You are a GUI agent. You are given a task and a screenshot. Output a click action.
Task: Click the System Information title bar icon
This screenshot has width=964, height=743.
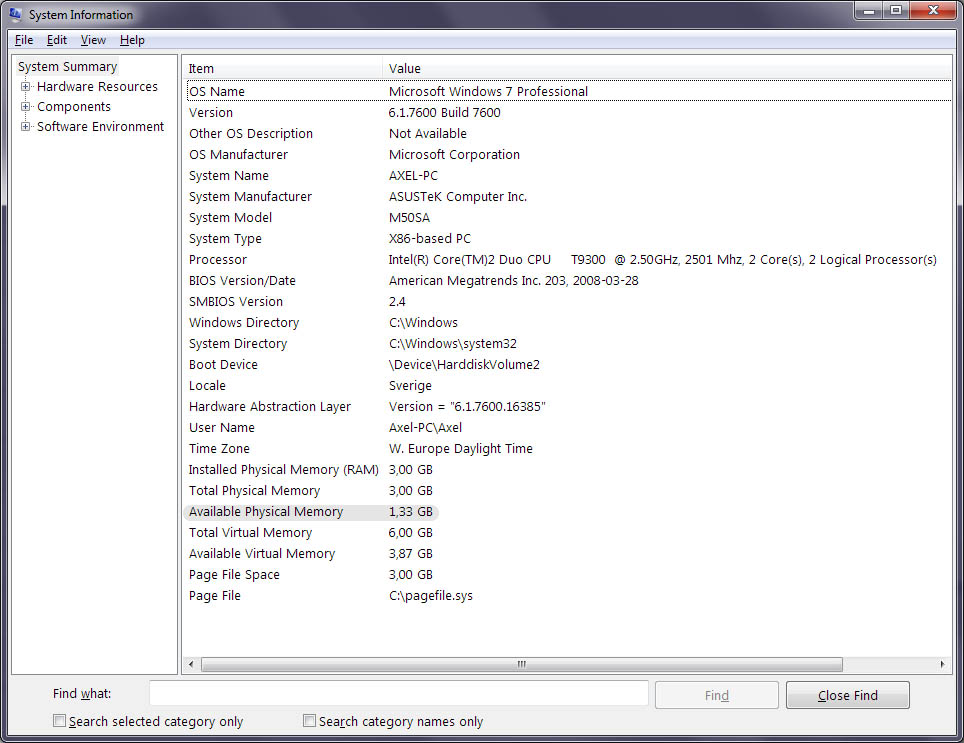pos(15,14)
